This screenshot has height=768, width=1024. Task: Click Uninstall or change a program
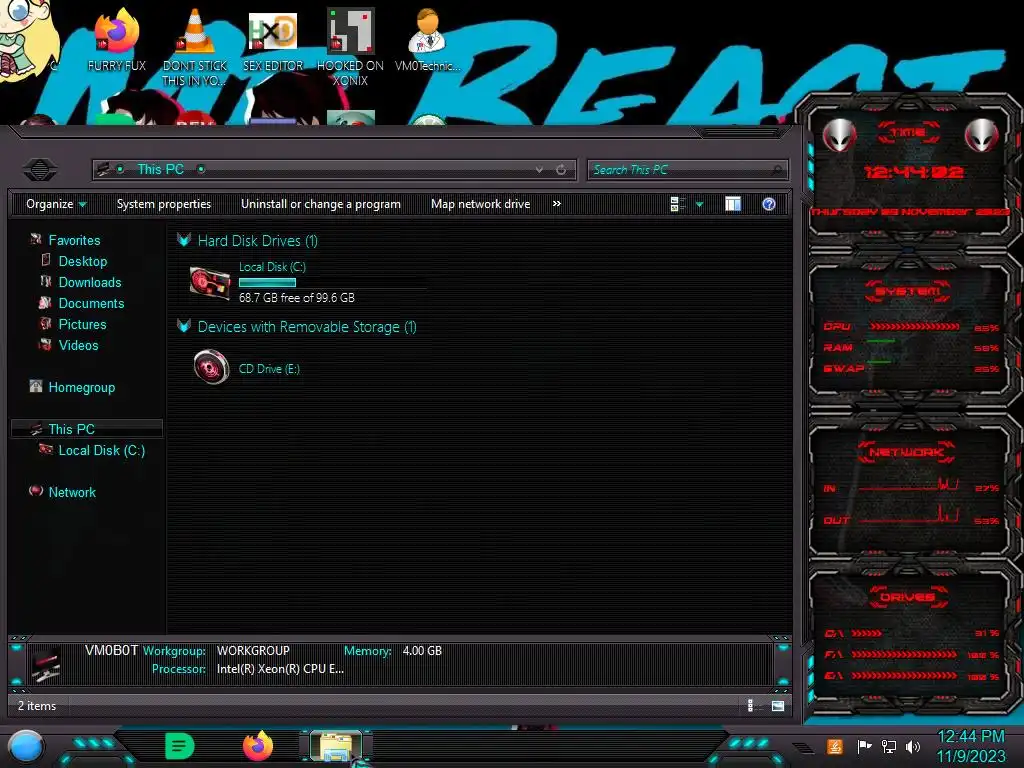321,204
